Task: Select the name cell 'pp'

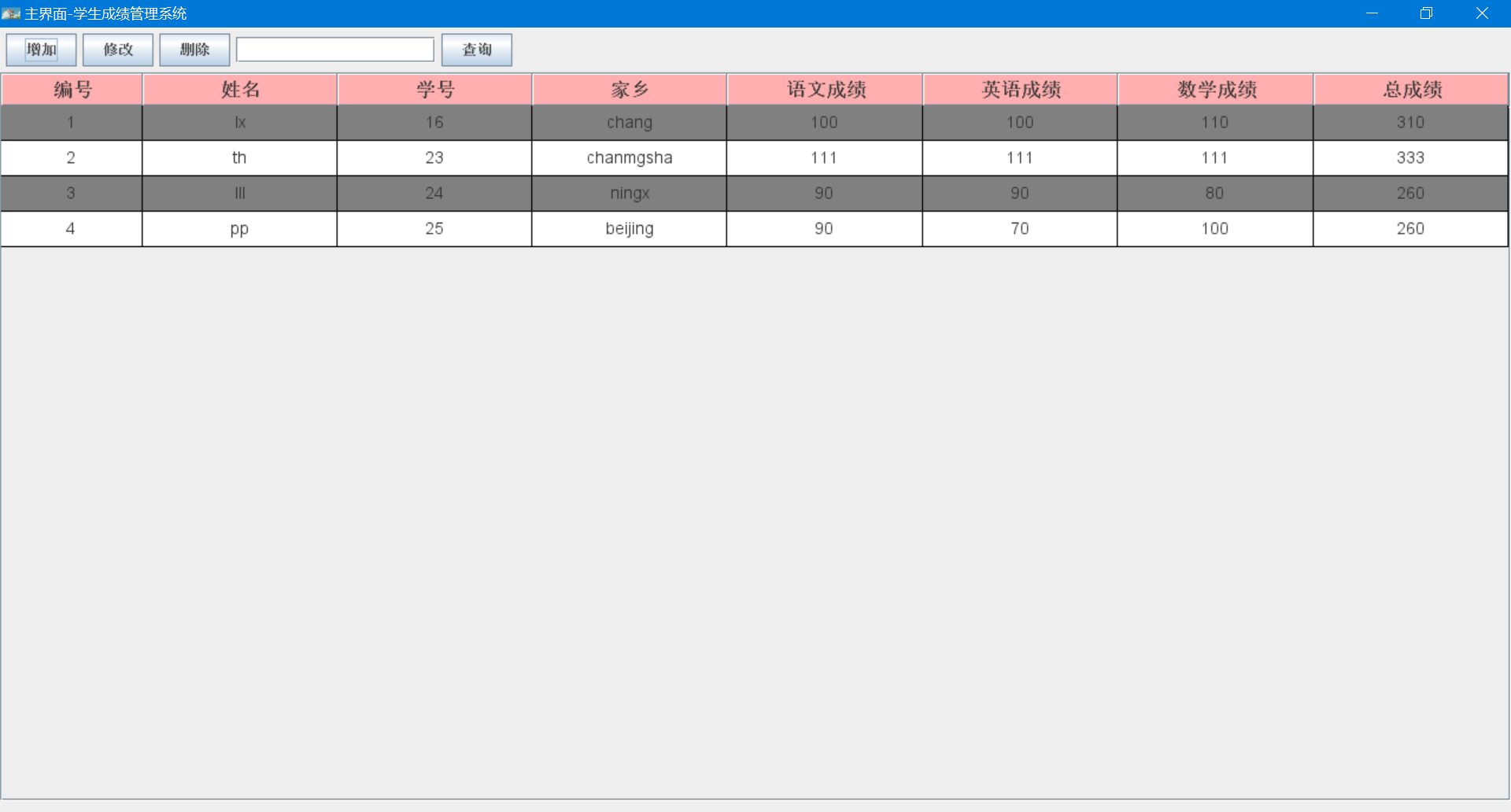Action: [240, 229]
